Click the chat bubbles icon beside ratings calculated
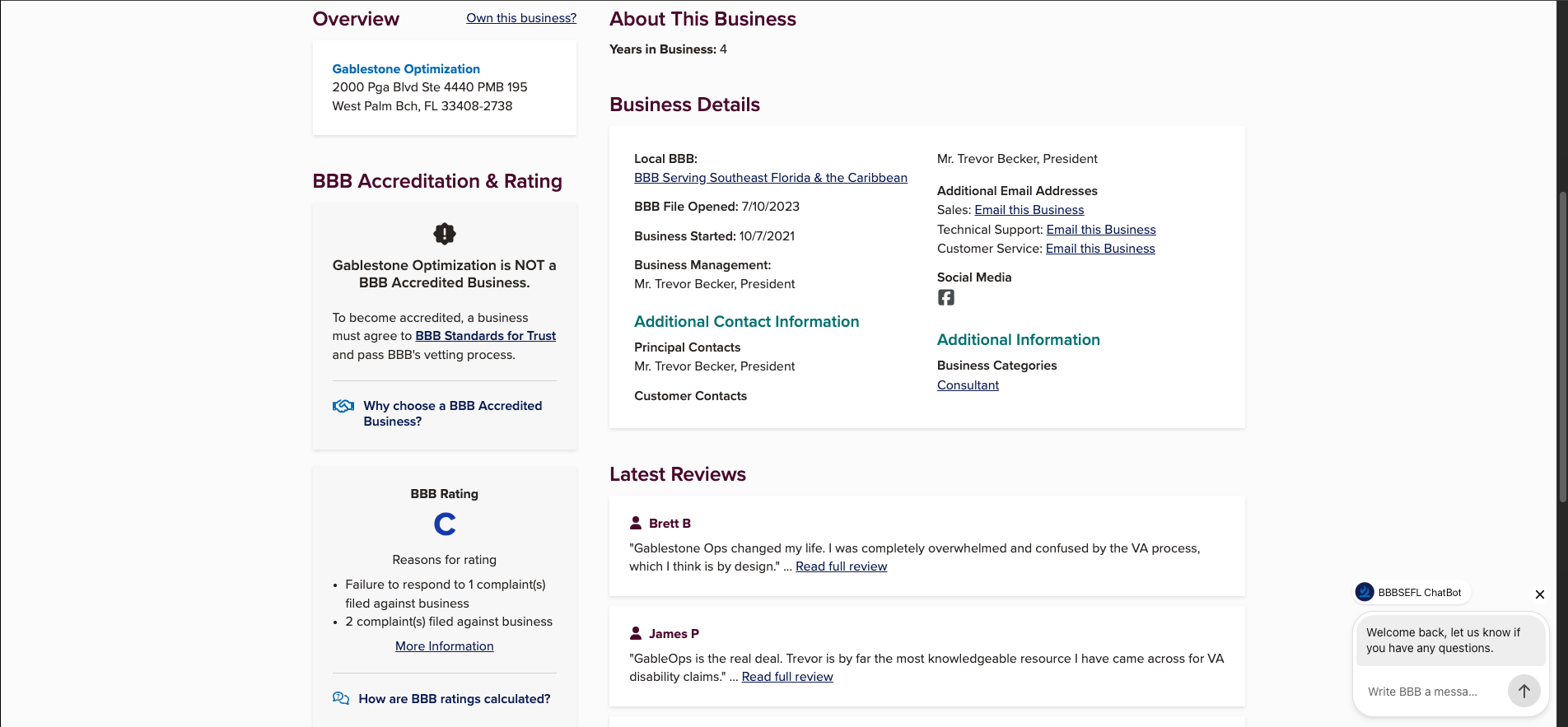This screenshot has height=727, width=1568. pos(341,698)
